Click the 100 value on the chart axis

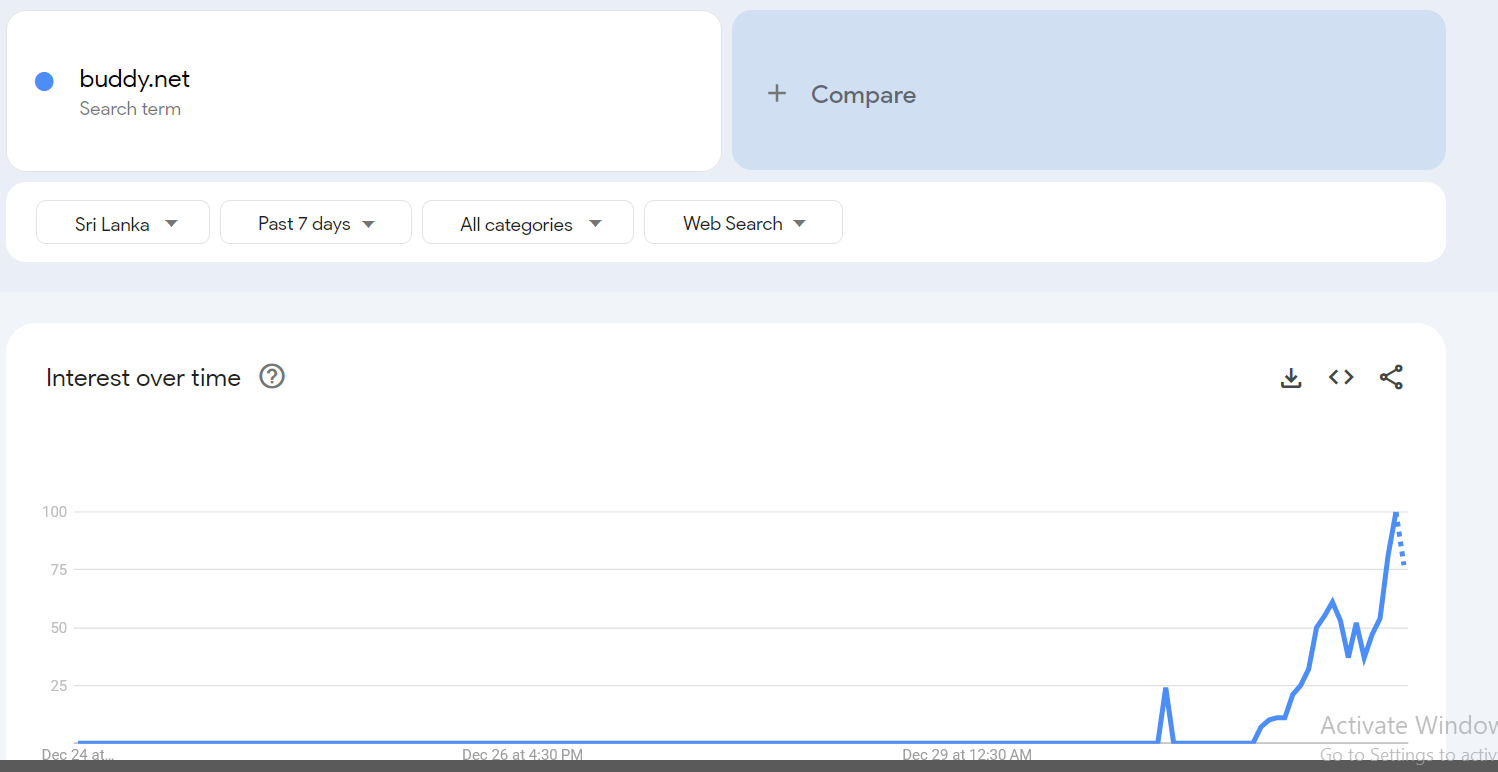tap(54, 512)
